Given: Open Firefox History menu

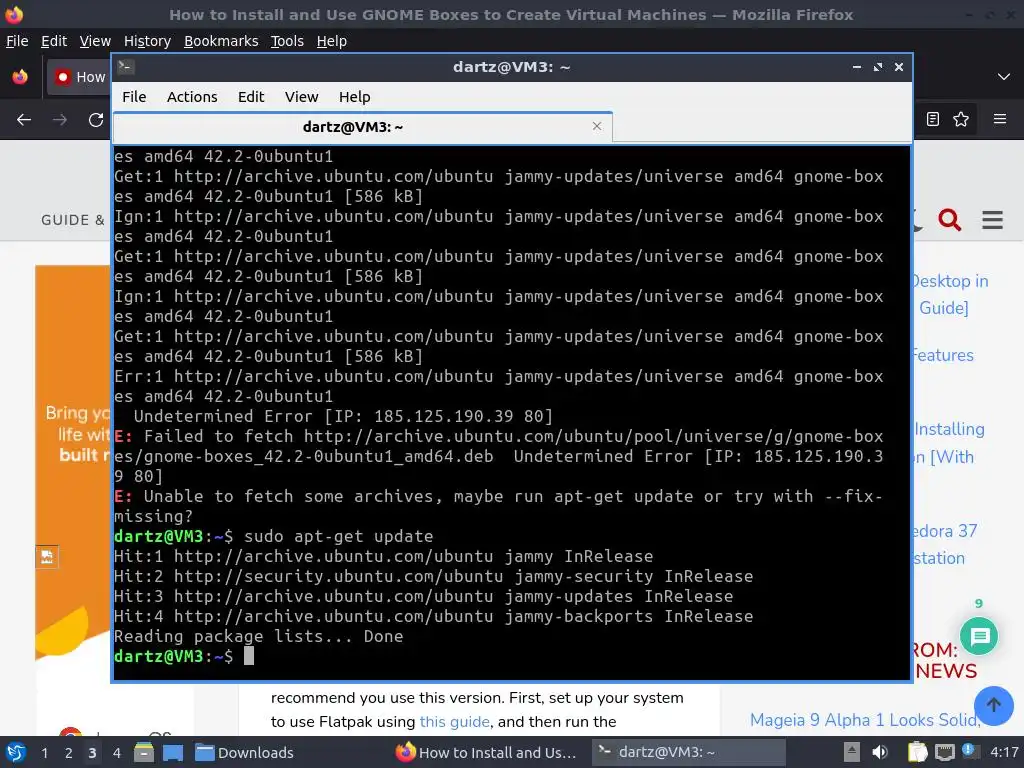Looking at the screenshot, I should point(147,41).
